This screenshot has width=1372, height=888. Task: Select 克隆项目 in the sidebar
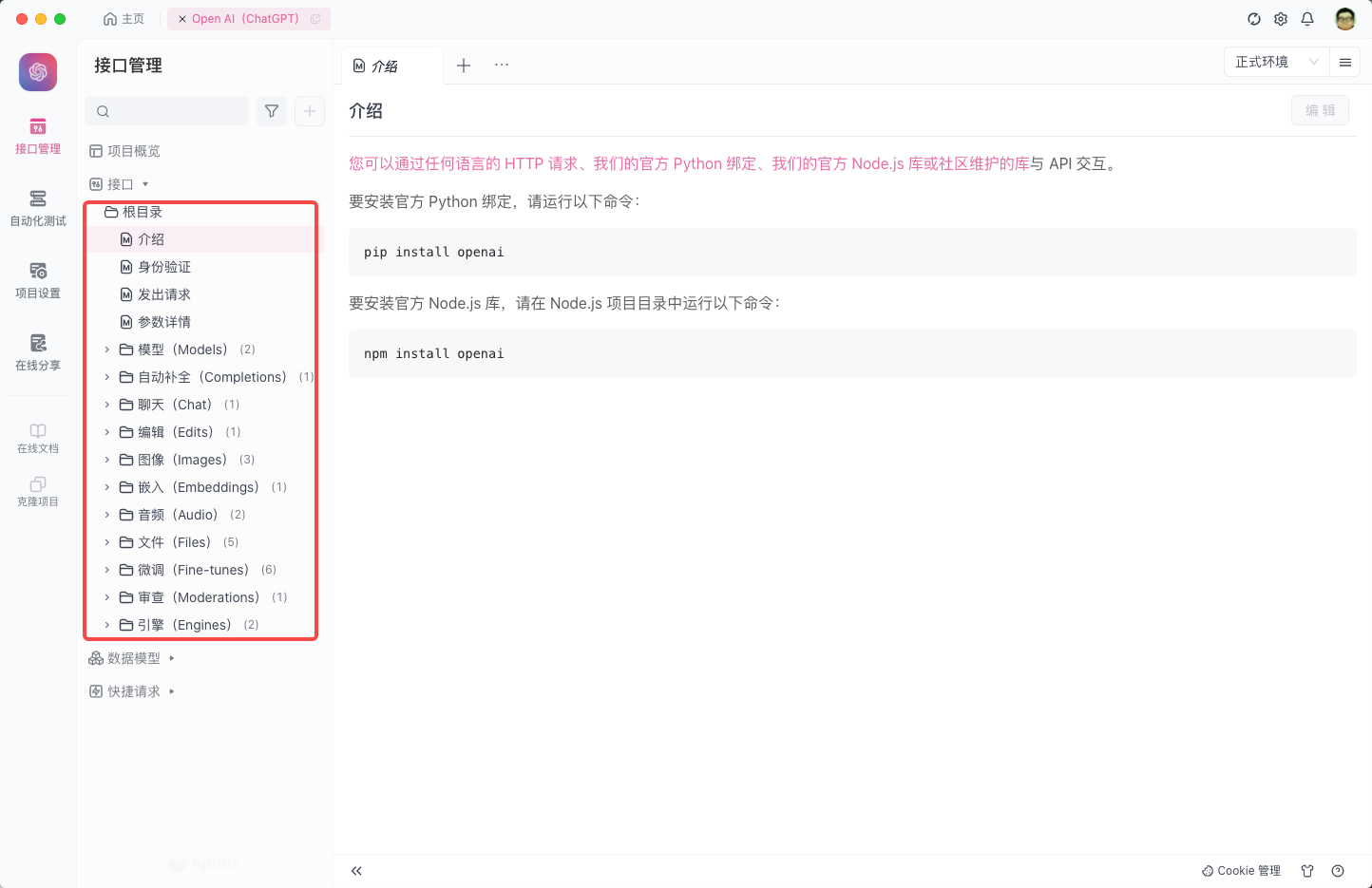pos(37,490)
